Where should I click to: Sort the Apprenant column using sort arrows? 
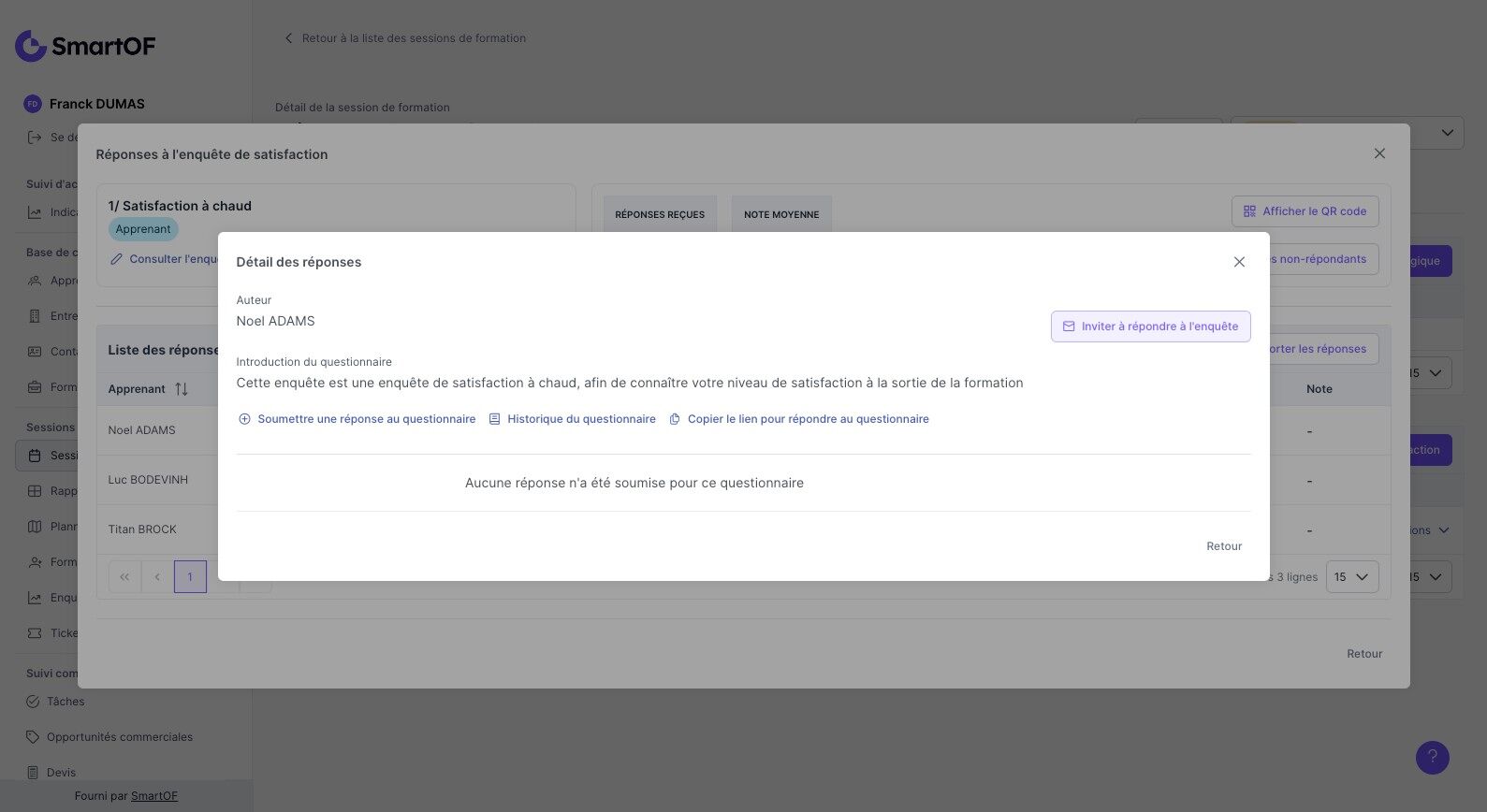182,389
